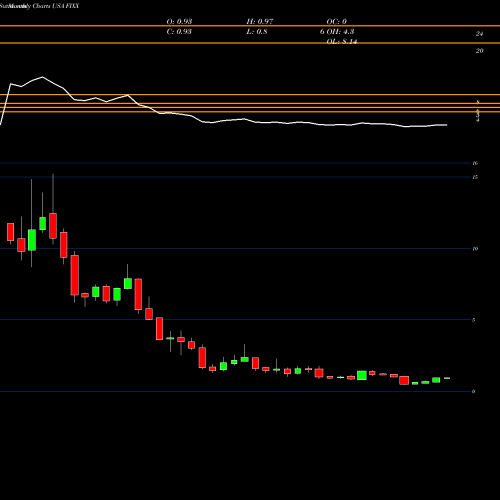Click the 'OL: 8.14' value
Screen dimensions: 500x500
click(x=342, y=41)
